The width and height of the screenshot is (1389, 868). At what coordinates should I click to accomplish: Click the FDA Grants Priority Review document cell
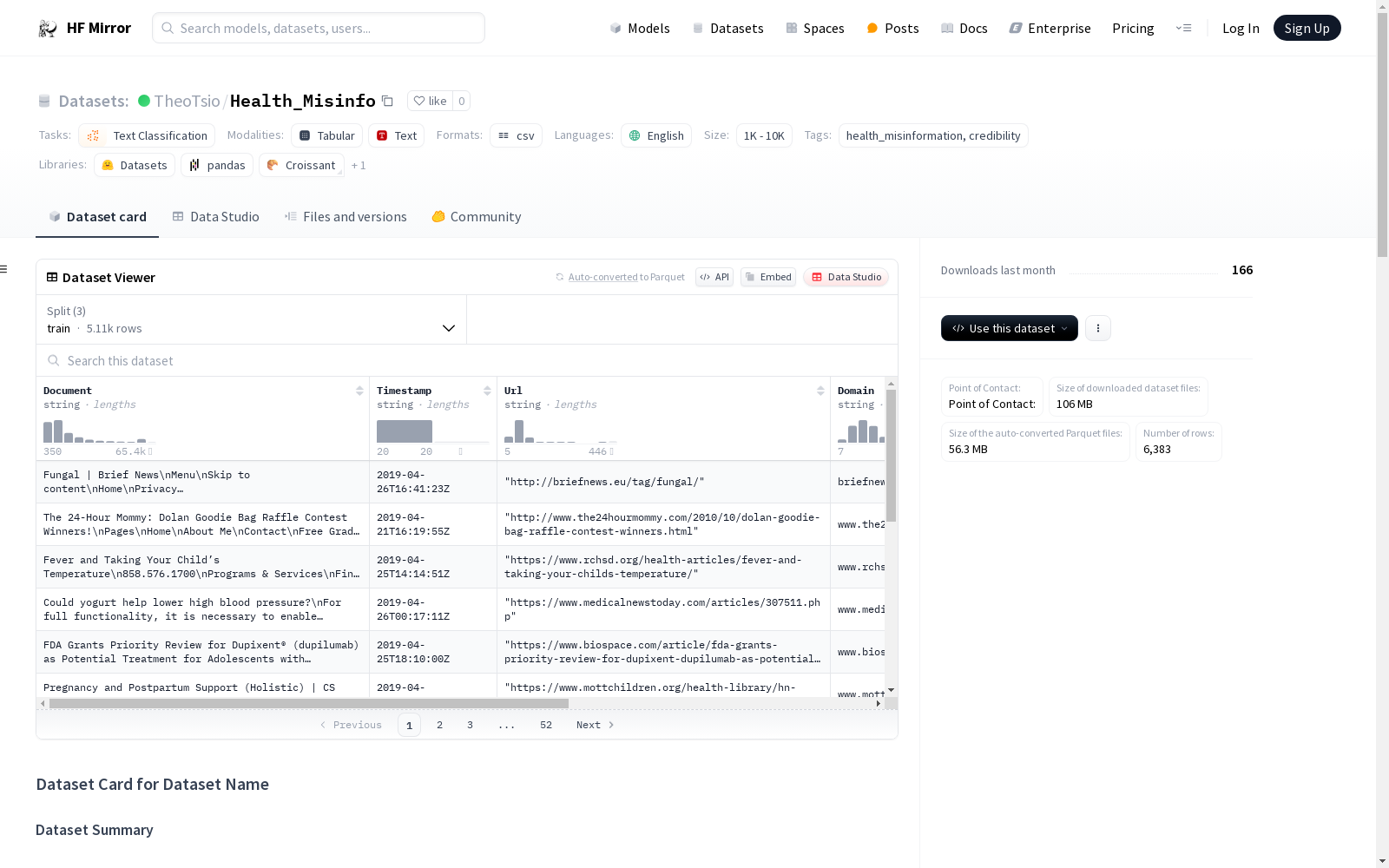(x=202, y=652)
